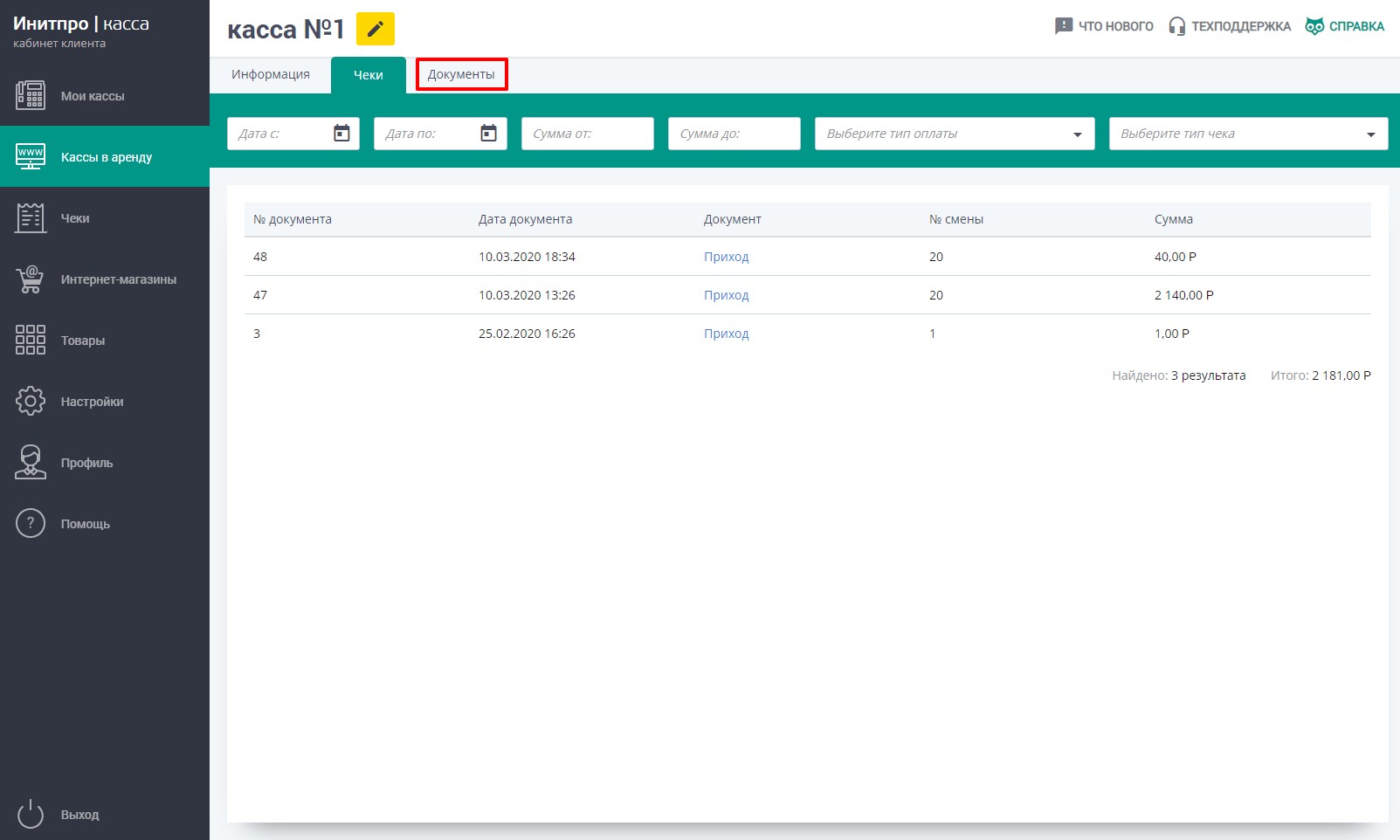Click date cell 10.03.2020 13:26

tap(527, 295)
